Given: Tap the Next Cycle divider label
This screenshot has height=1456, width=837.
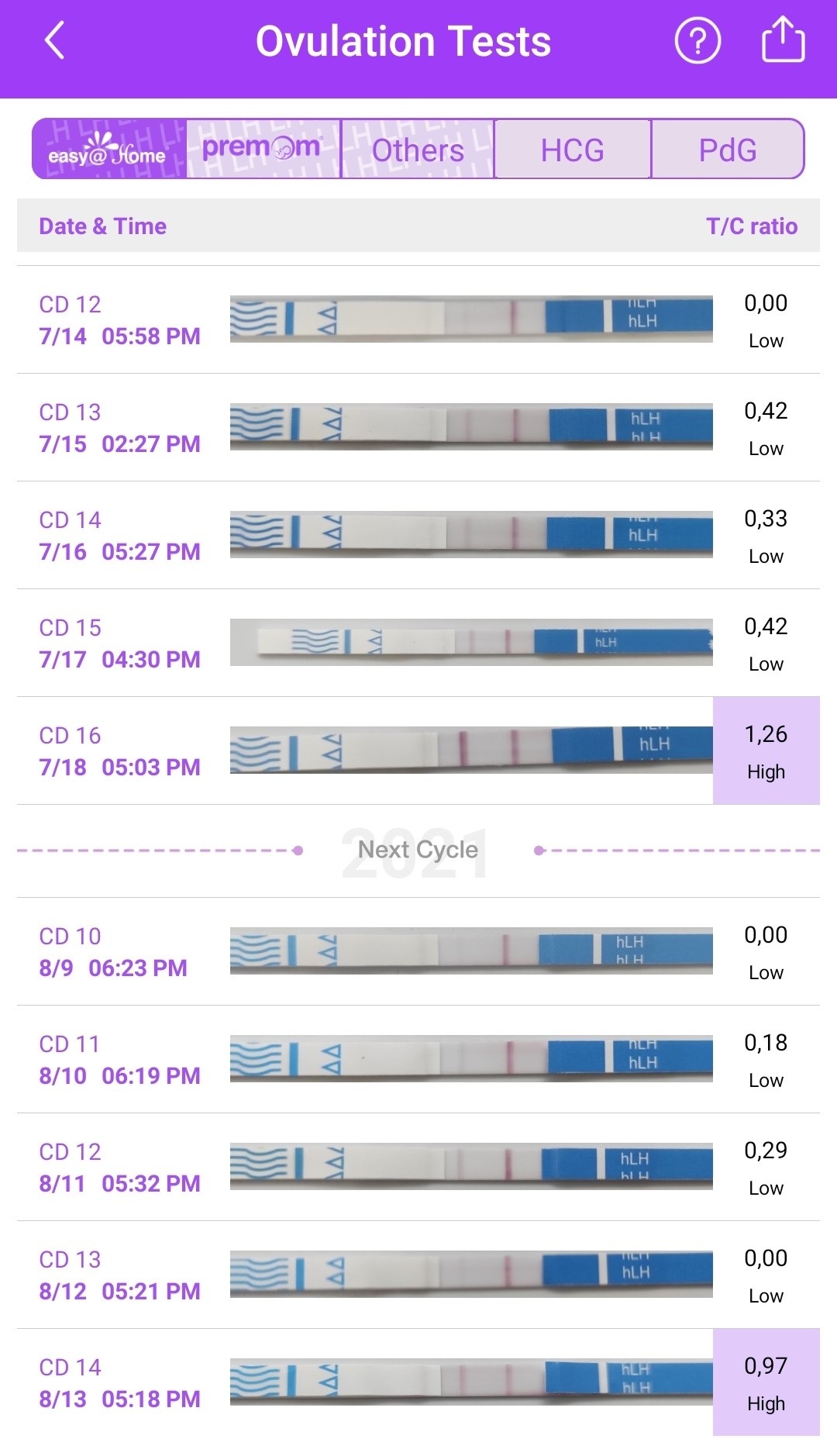Looking at the screenshot, I should click(x=418, y=850).
